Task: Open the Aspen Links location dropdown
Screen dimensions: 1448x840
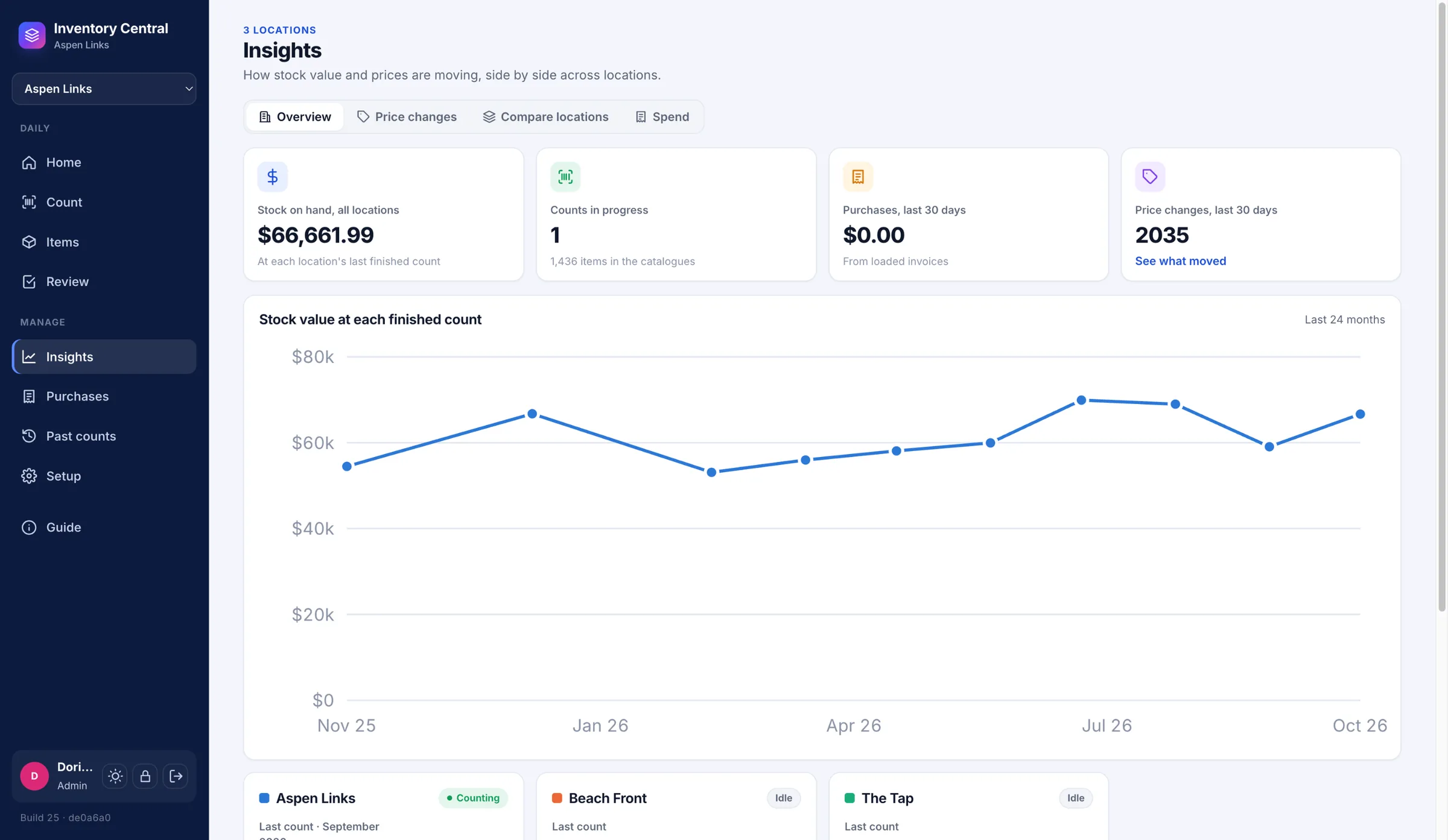Action: (104, 89)
